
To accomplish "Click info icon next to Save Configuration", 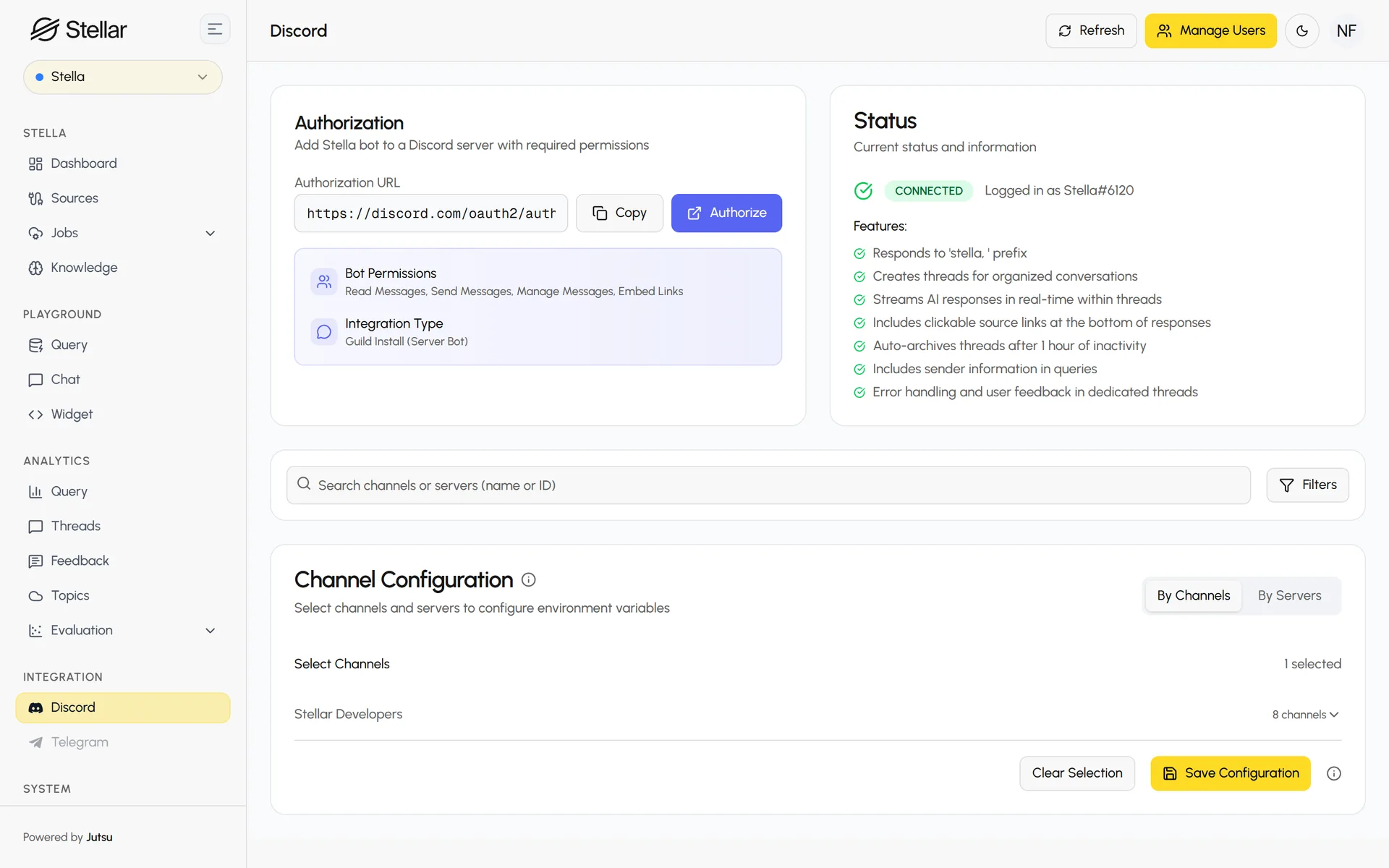I will (1334, 774).
